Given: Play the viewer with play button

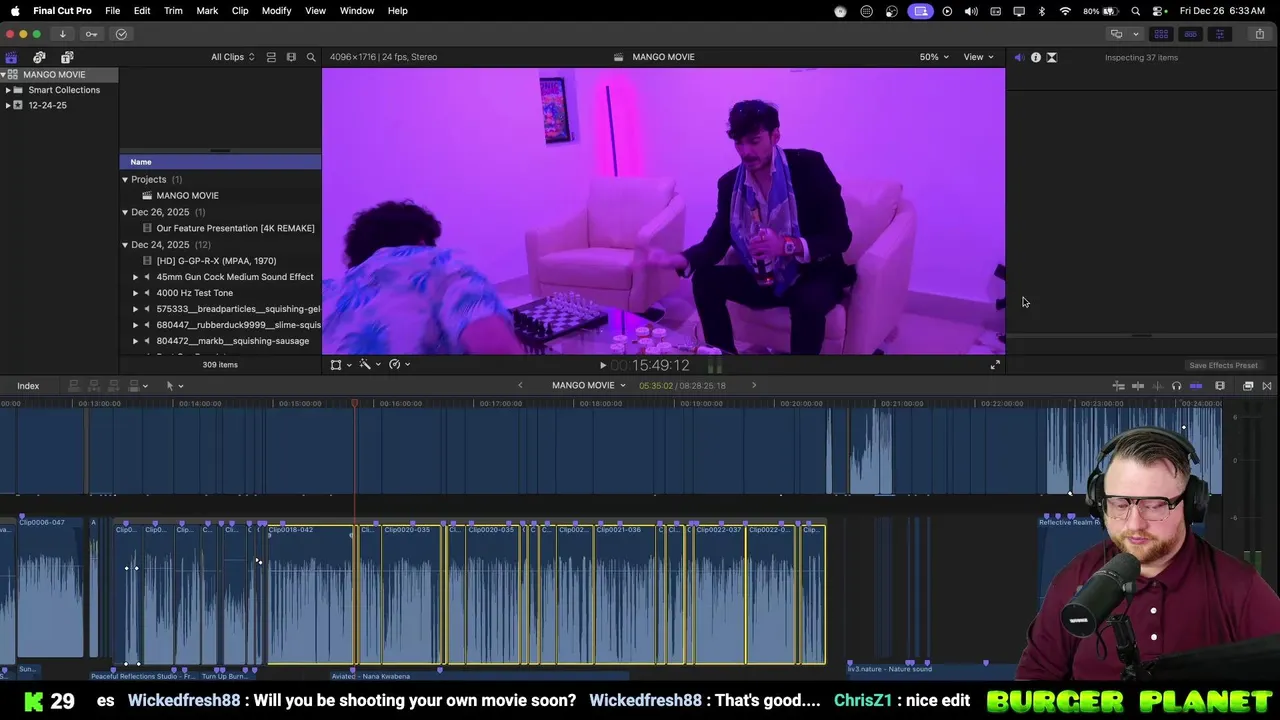Looking at the screenshot, I should 602,365.
